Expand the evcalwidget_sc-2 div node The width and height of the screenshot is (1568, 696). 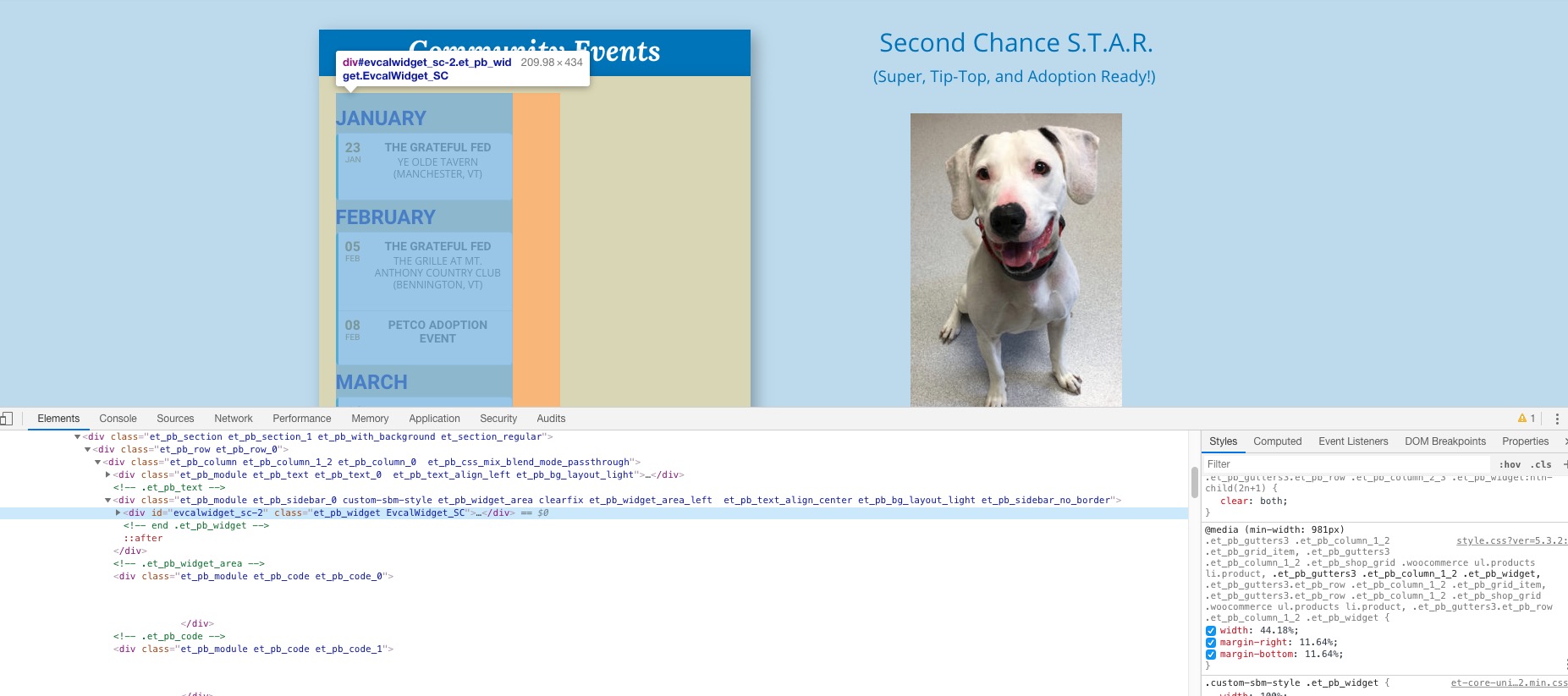pos(118,512)
